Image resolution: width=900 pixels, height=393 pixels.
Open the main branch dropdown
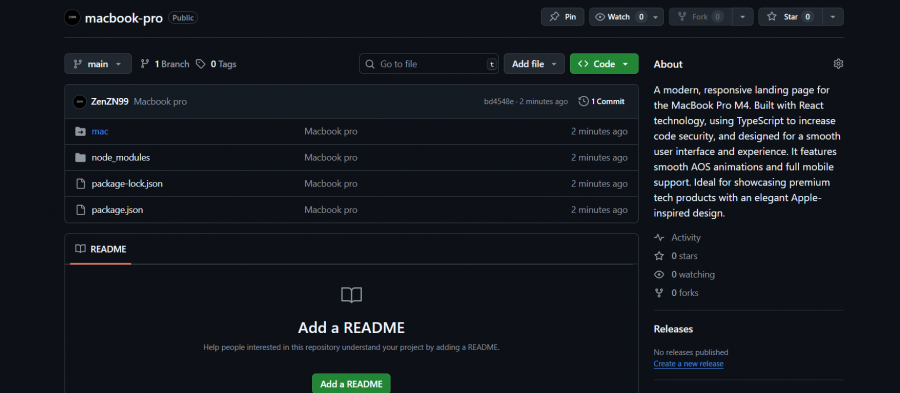pos(98,64)
